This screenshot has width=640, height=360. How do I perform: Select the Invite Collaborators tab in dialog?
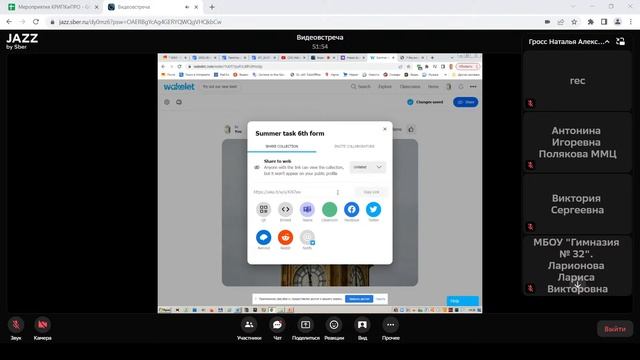coord(354,146)
